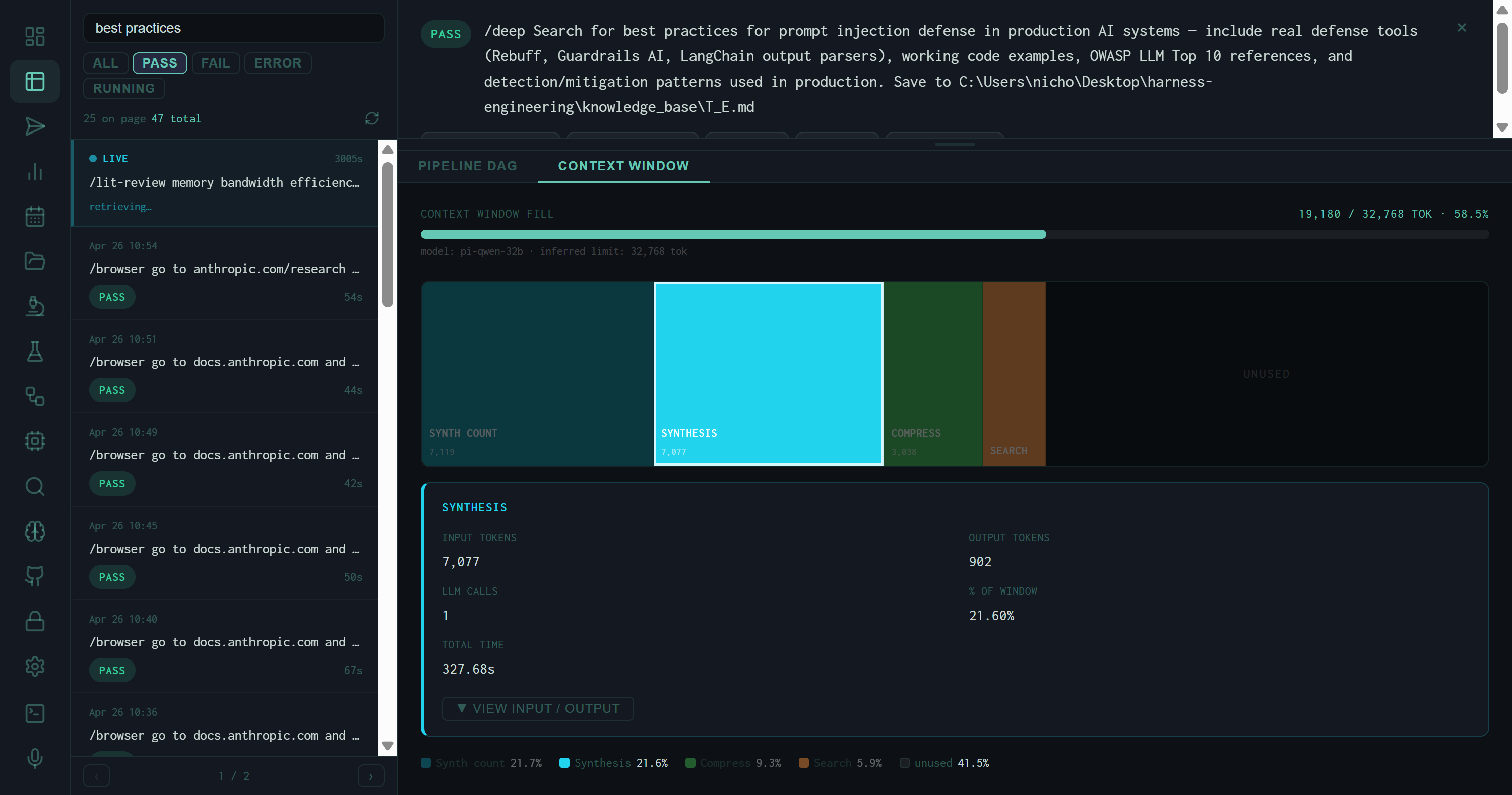Click the 7,077 input tokens value

(460, 561)
